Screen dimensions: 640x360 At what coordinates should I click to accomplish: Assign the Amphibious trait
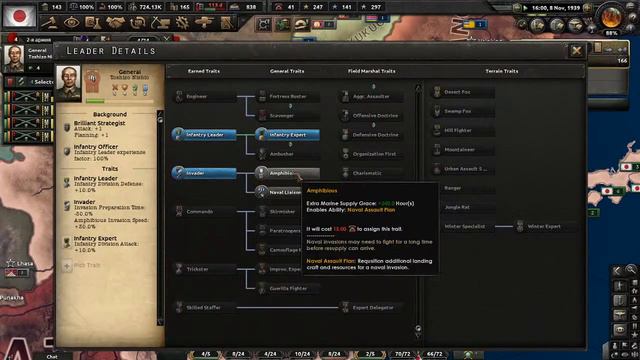click(x=288, y=173)
